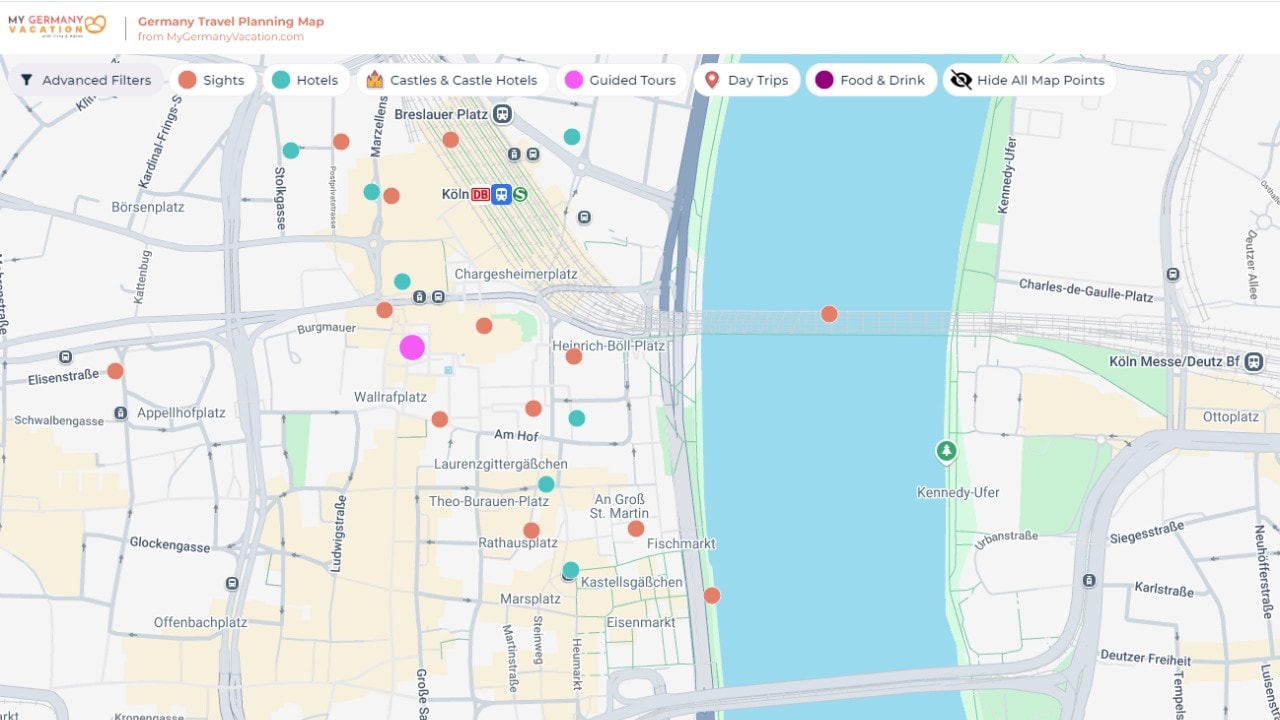This screenshot has height=720, width=1280.
Task: Click the Köln Messe/Deutz Bf station icon
Action: (x=1254, y=362)
